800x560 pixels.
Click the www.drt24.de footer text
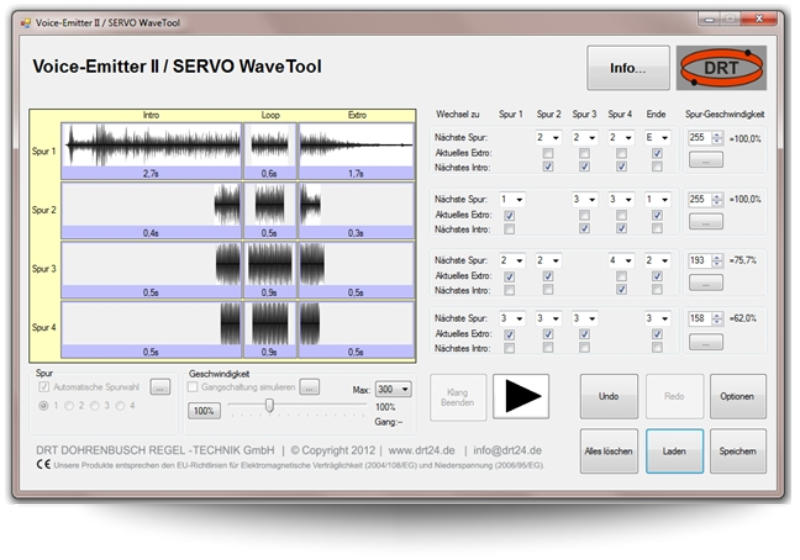(x=421, y=451)
